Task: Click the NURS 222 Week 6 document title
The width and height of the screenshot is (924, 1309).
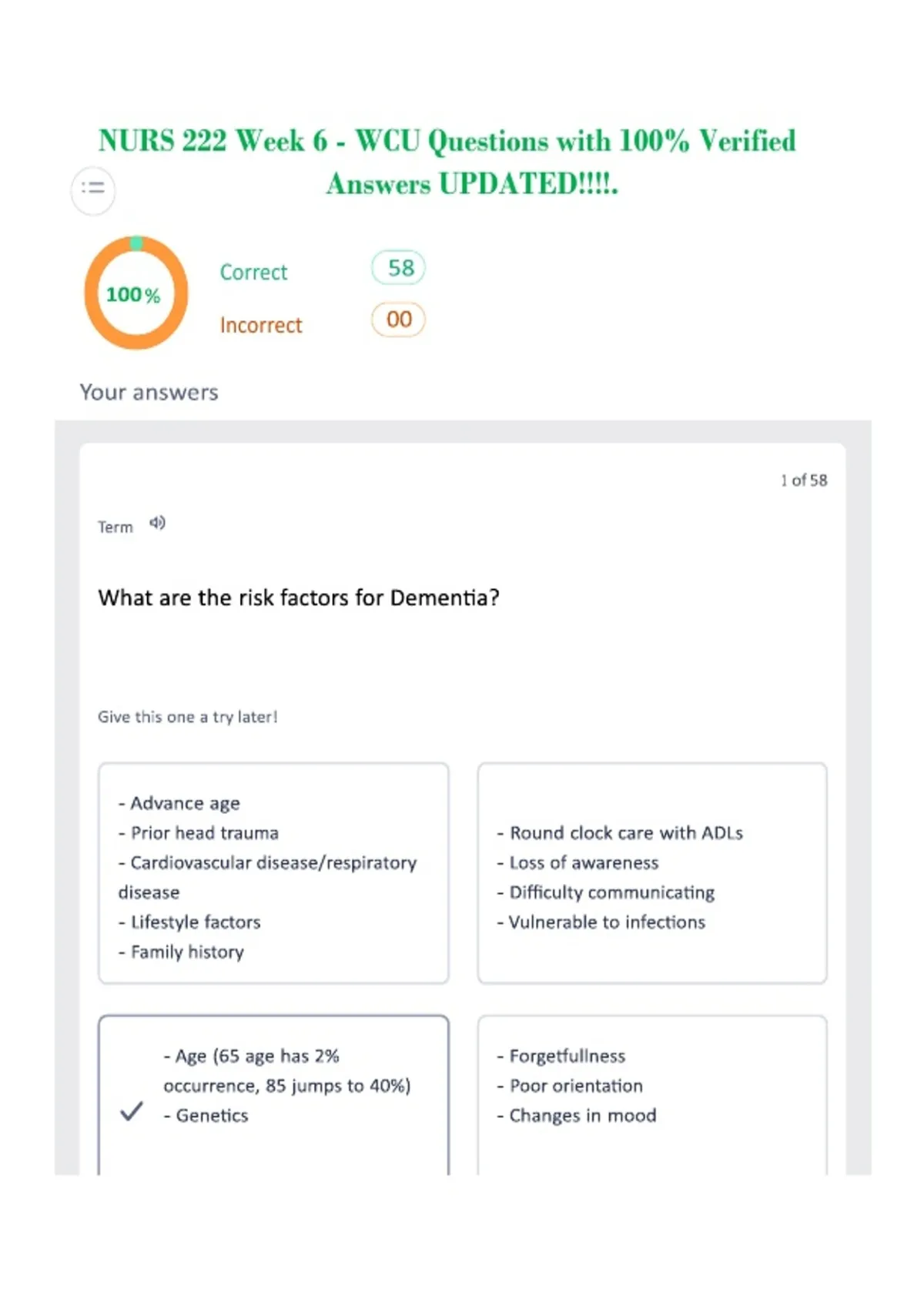Action: pyautogui.click(x=448, y=162)
